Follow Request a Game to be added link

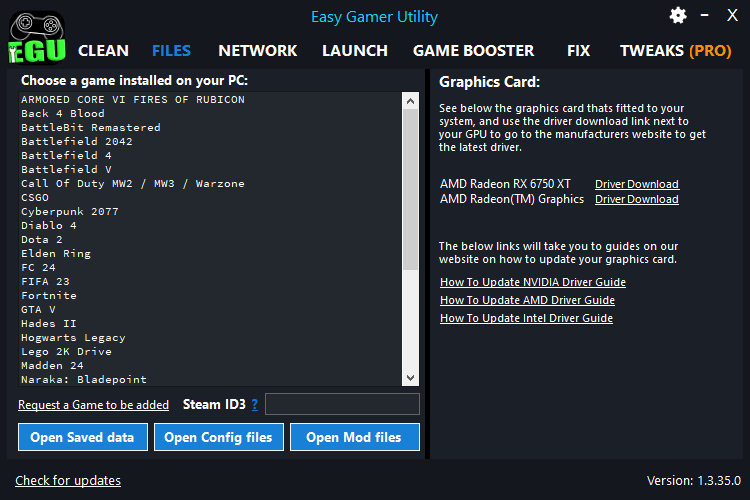tap(93, 405)
